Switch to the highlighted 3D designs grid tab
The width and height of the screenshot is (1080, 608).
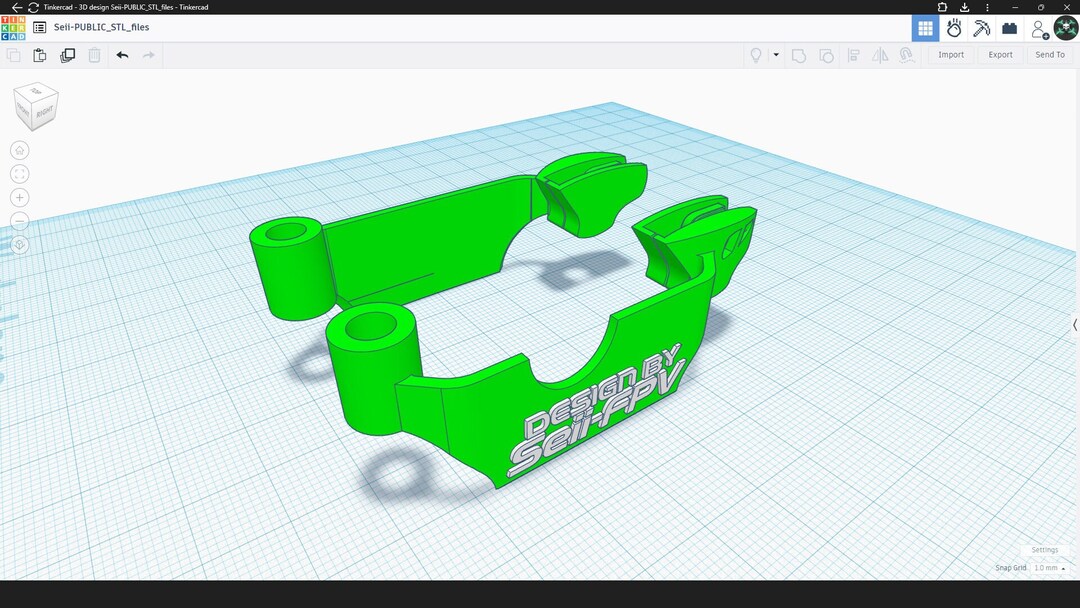point(926,28)
